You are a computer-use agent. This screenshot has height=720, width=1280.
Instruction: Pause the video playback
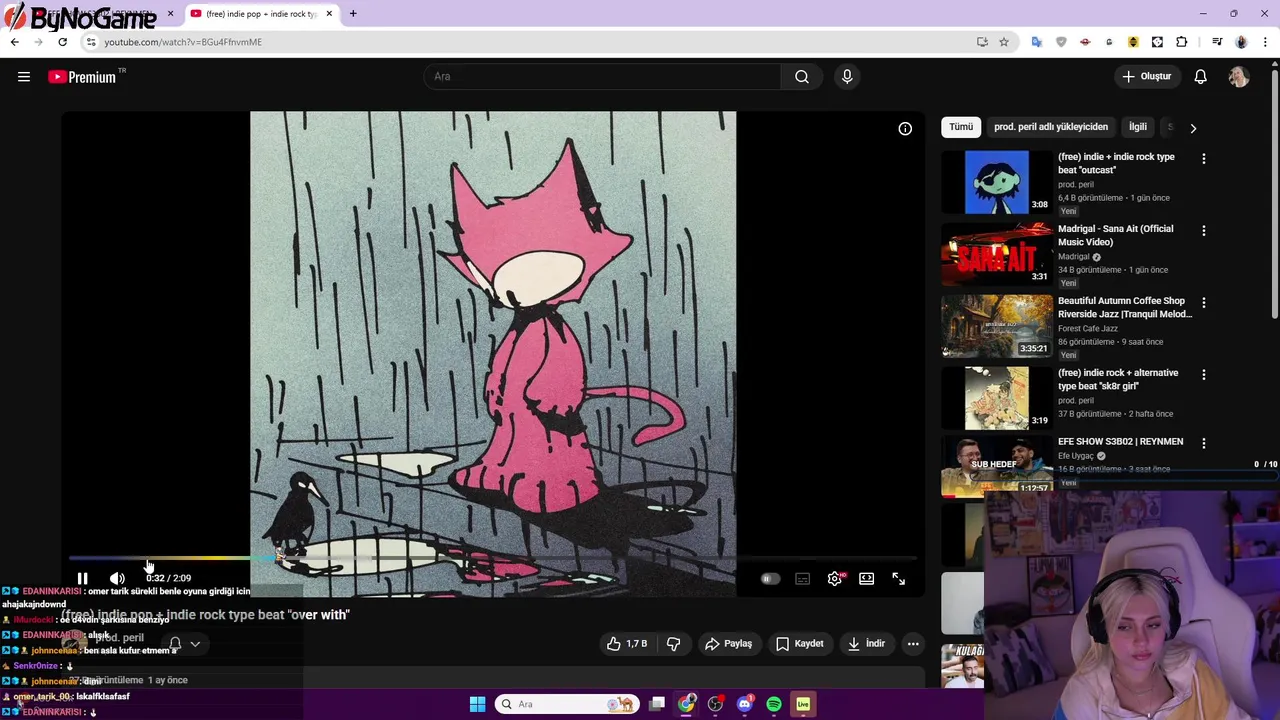82,579
